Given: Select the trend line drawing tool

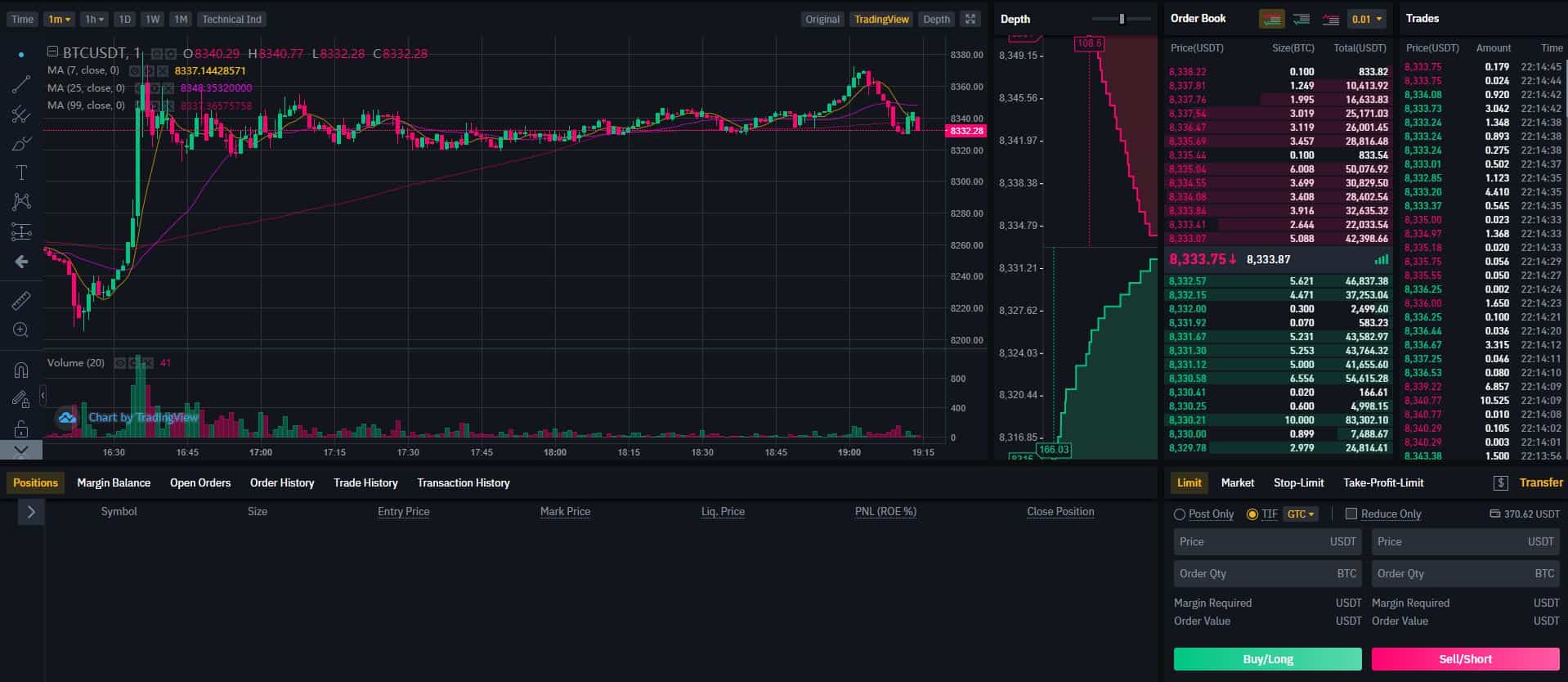Looking at the screenshot, I should click(x=21, y=83).
